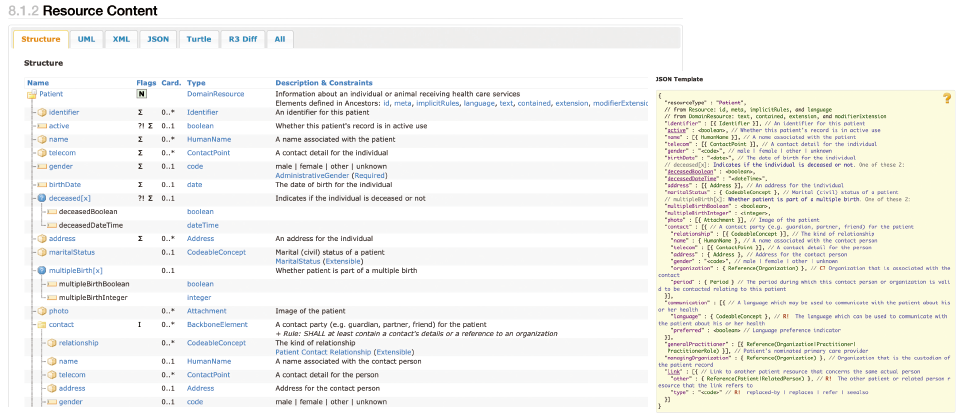Image resolution: width=960 pixels, height=420 pixels.
Task: Click the JSON Template heading
Action: click(x=679, y=80)
